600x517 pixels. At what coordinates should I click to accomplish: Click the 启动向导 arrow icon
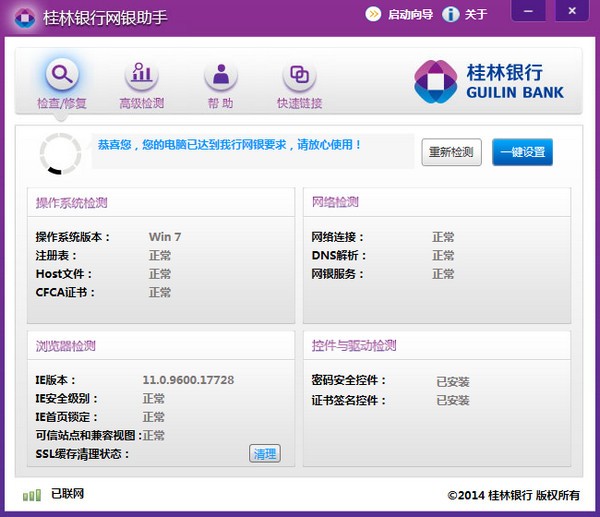(373, 15)
